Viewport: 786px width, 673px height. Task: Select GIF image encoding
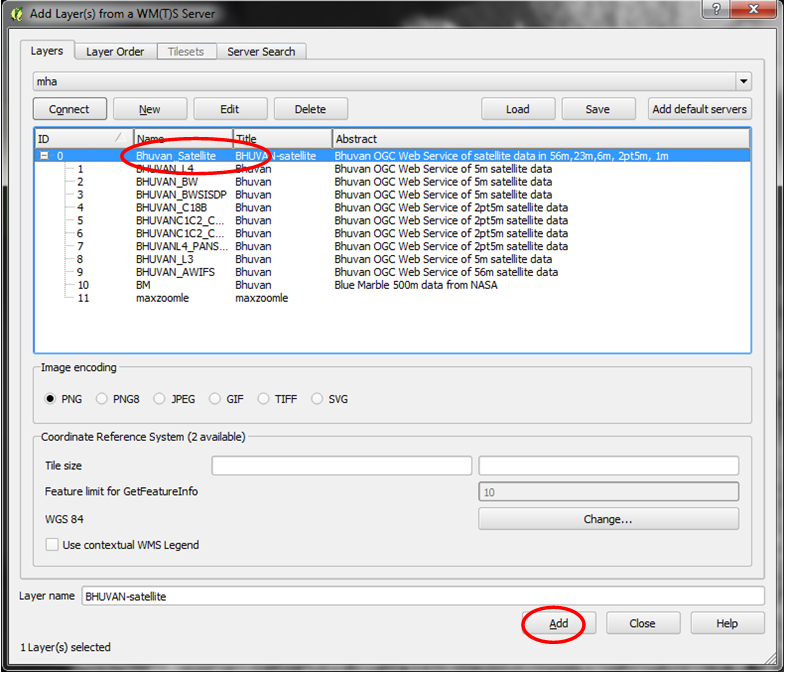click(215, 399)
